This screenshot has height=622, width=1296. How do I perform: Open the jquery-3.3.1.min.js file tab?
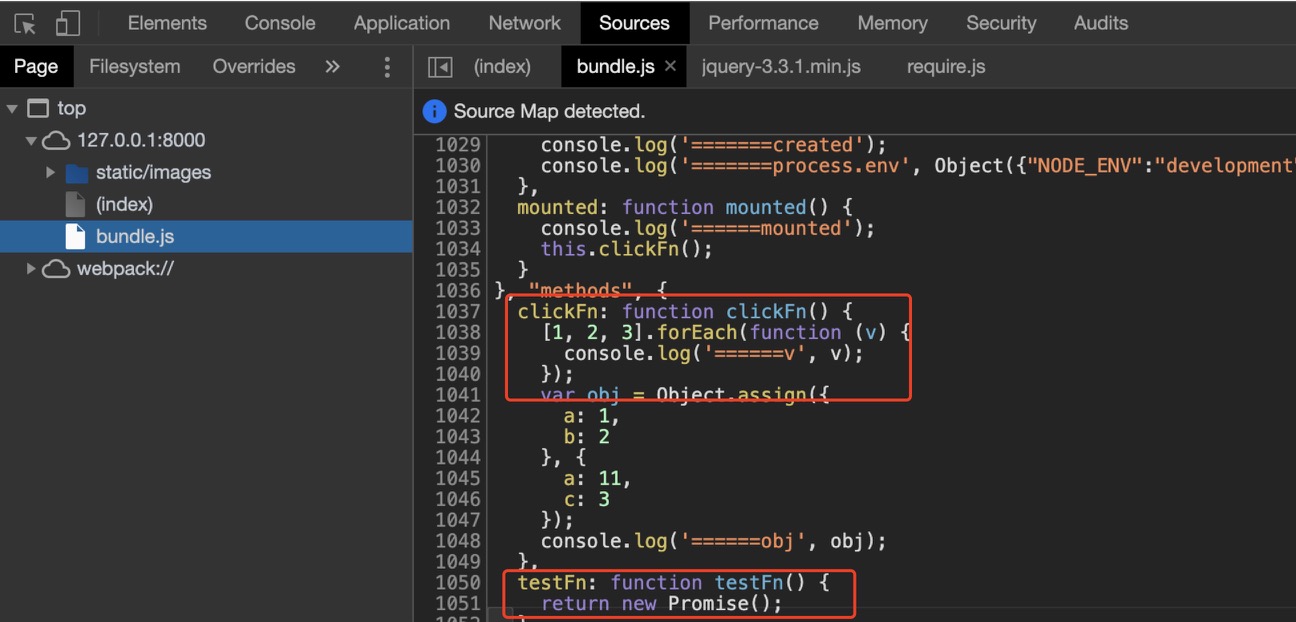click(780, 67)
